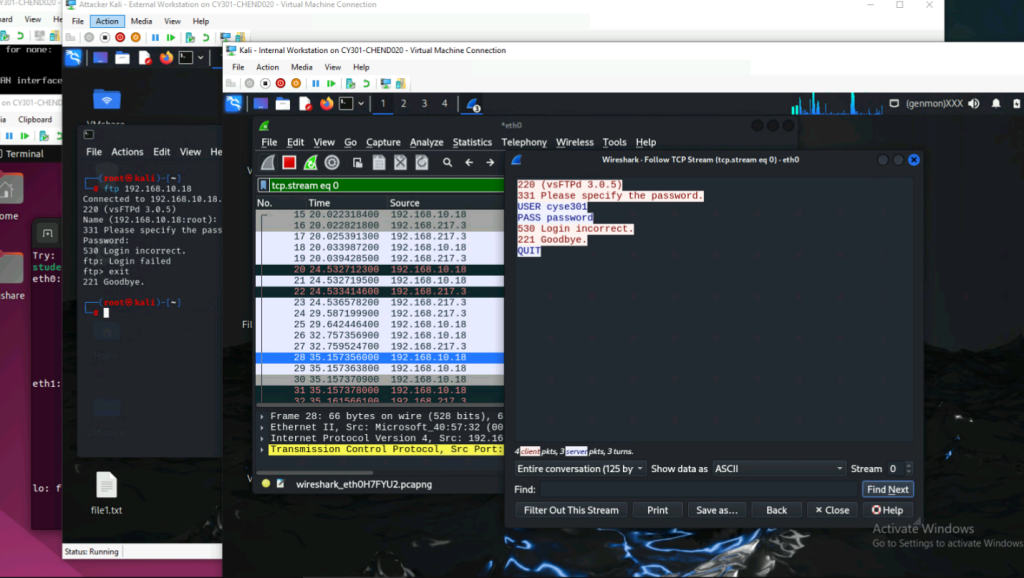This screenshot has width=1024, height=578.
Task: Open the Show data as ASCII dropdown
Action: click(779, 468)
